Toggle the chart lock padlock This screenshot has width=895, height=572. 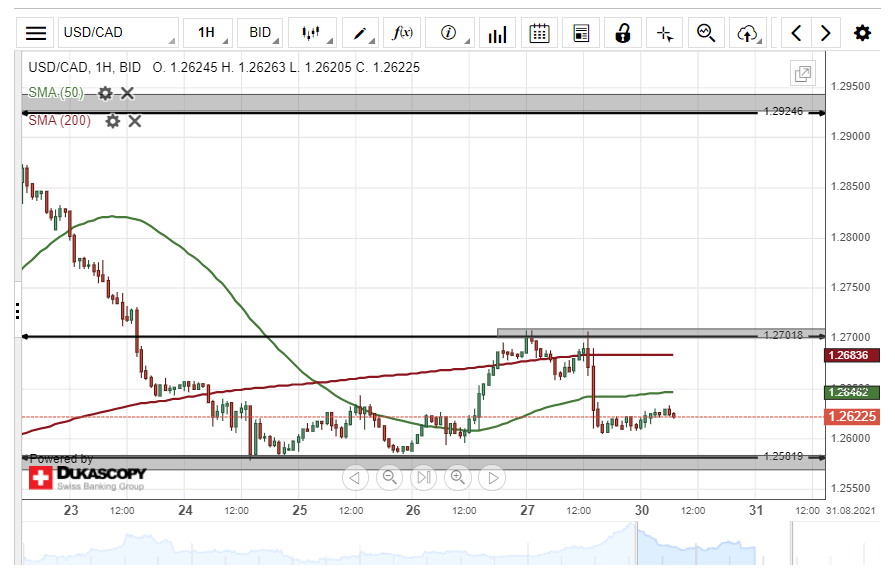coord(623,33)
